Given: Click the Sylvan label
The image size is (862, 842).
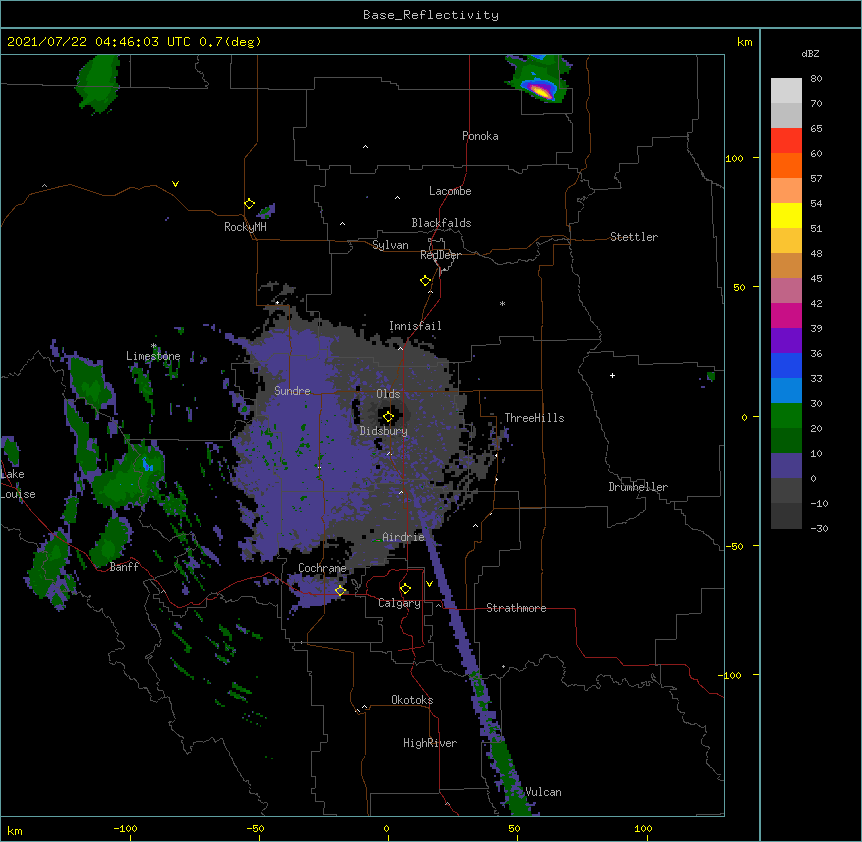Looking at the screenshot, I should [390, 245].
